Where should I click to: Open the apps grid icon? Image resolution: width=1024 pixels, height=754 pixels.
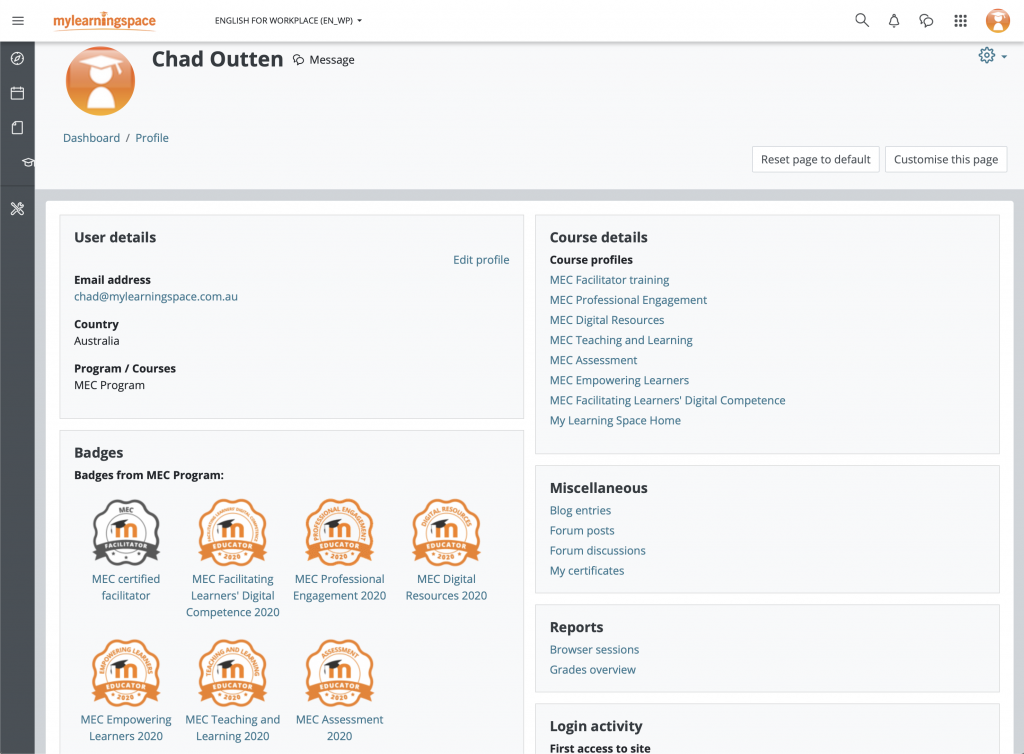[960, 21]
